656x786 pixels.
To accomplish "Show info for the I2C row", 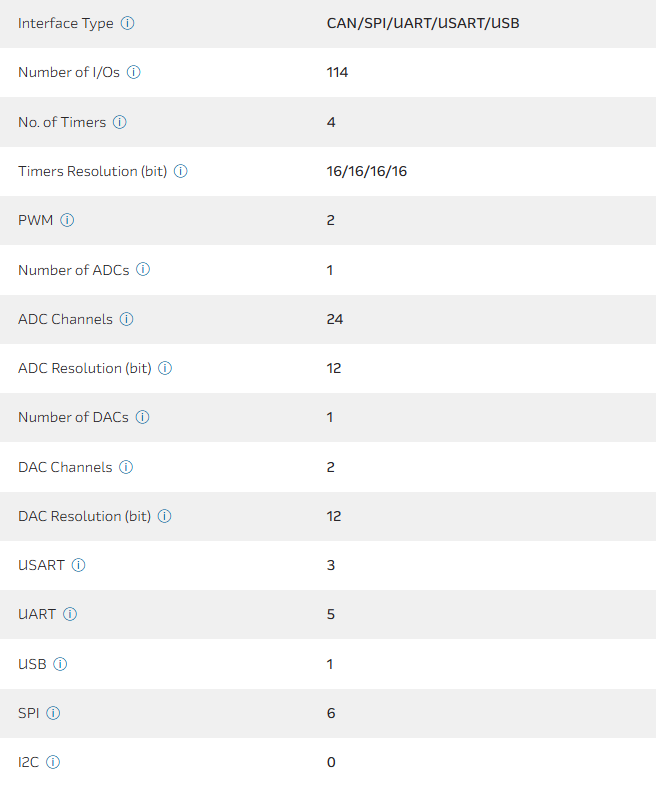I will point(54,762).
